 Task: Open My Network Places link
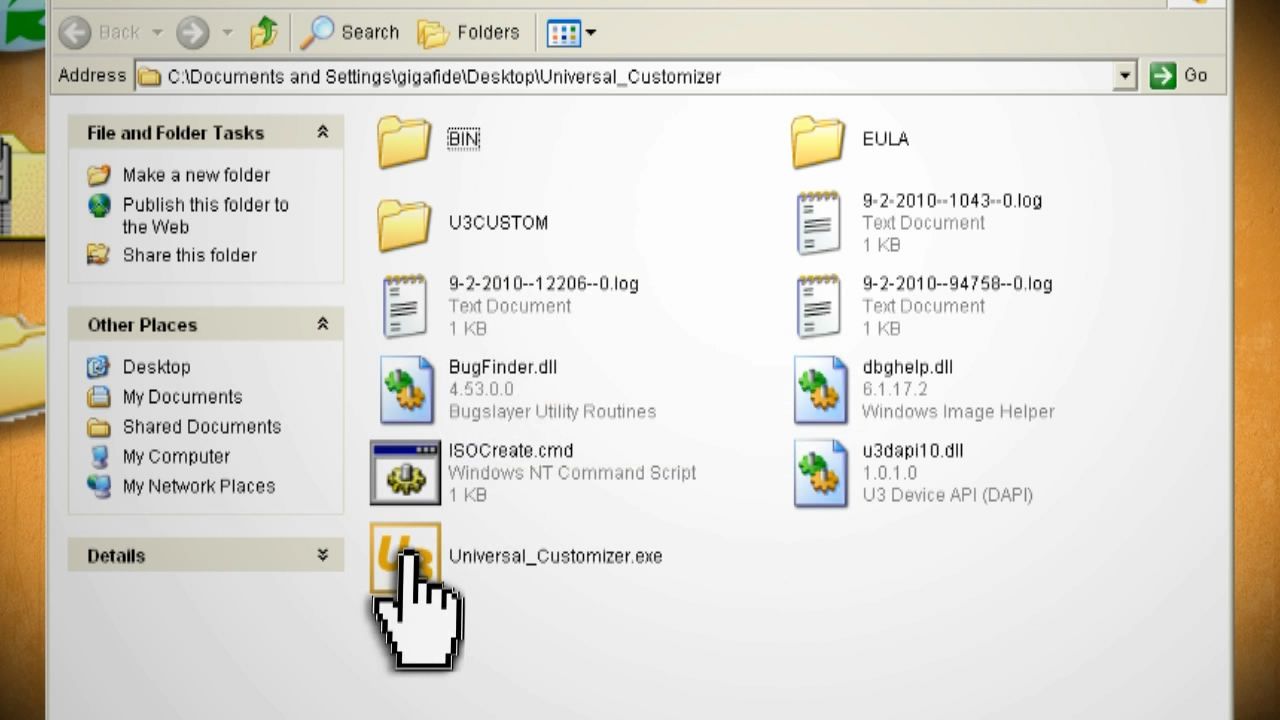199,487
